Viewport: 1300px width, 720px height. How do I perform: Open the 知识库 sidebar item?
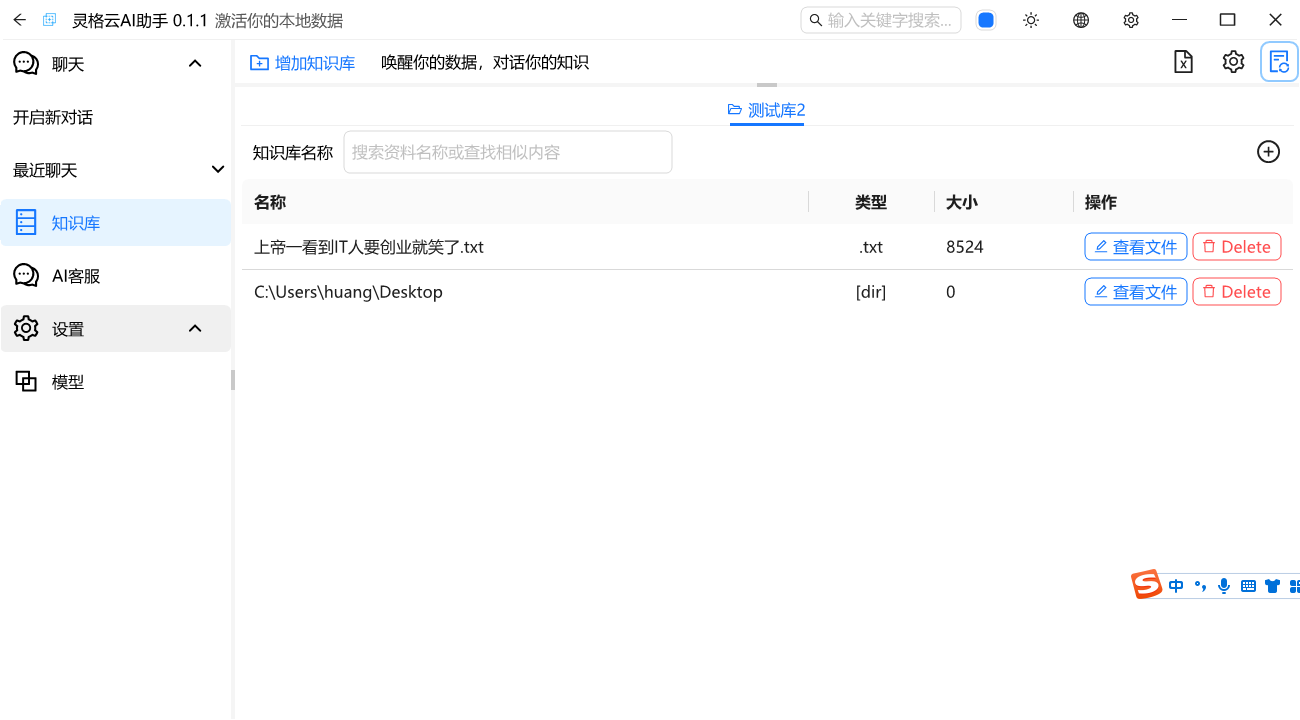pyautogui.click(x=116, y=223)
